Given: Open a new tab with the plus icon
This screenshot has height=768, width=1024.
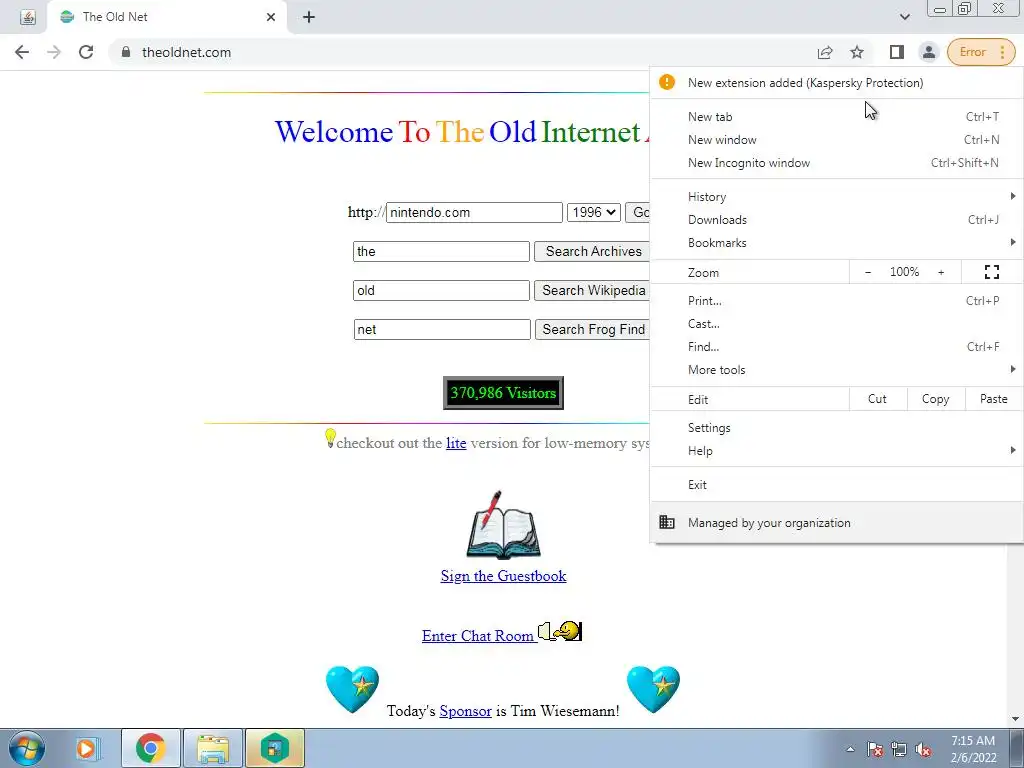Looking at the screenshot, I should (x=309, y=17).
